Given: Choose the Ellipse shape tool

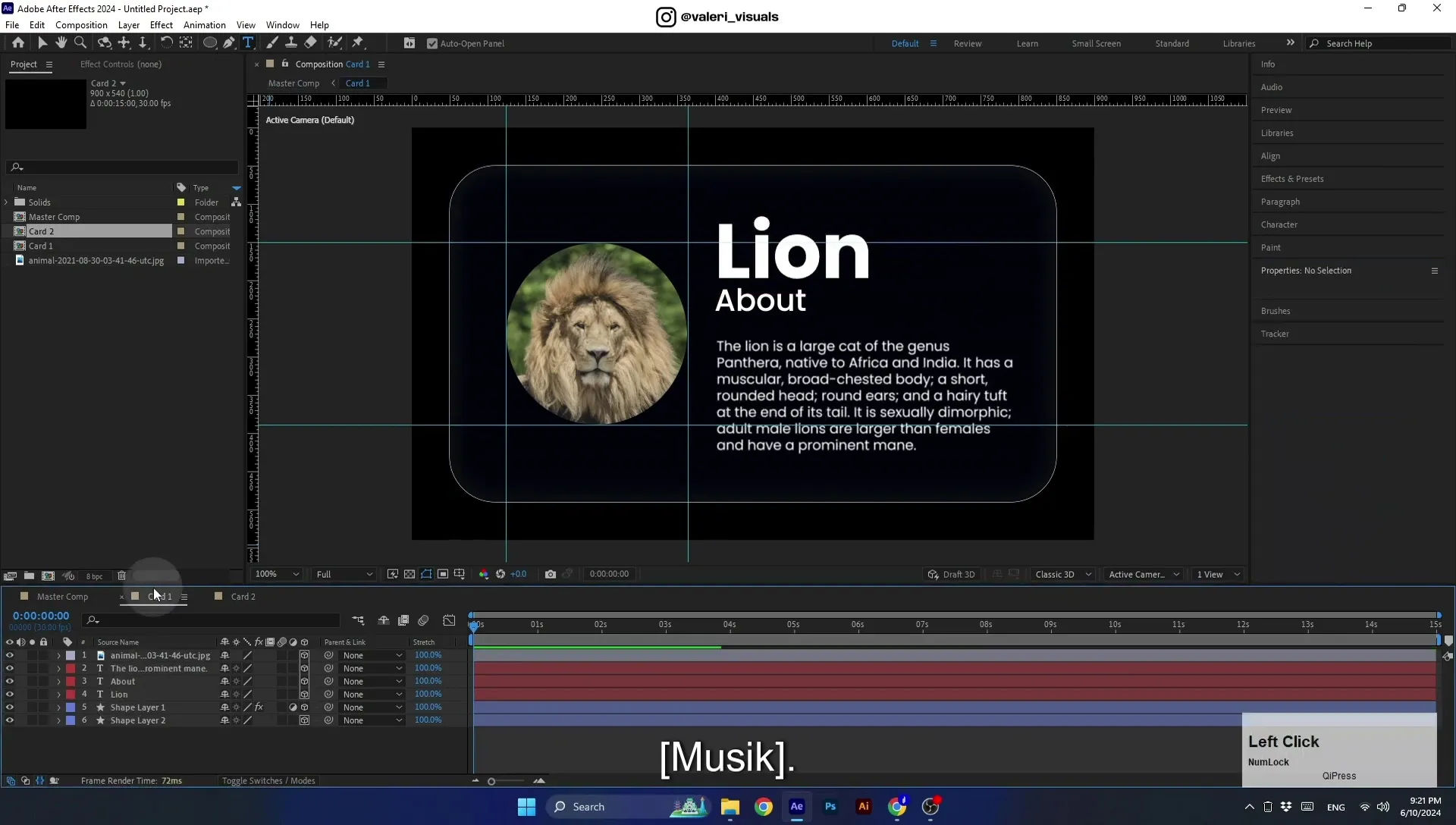Looking at the screenshot, I should click(210, 43).
